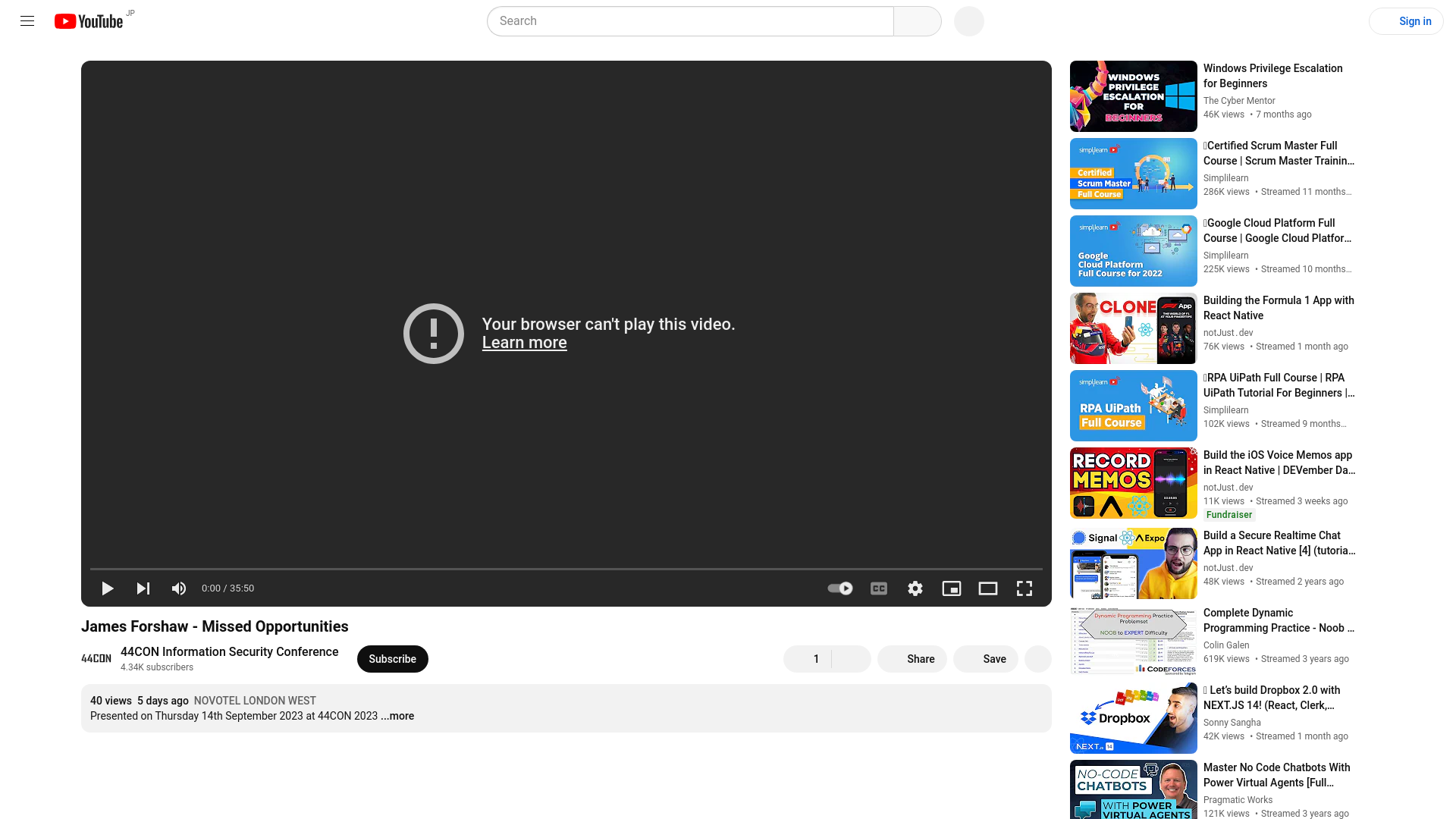The height and width of the screenshot is (819, 1456).
Task: Click the Sign in button
Action: [x=1406, y=21]
